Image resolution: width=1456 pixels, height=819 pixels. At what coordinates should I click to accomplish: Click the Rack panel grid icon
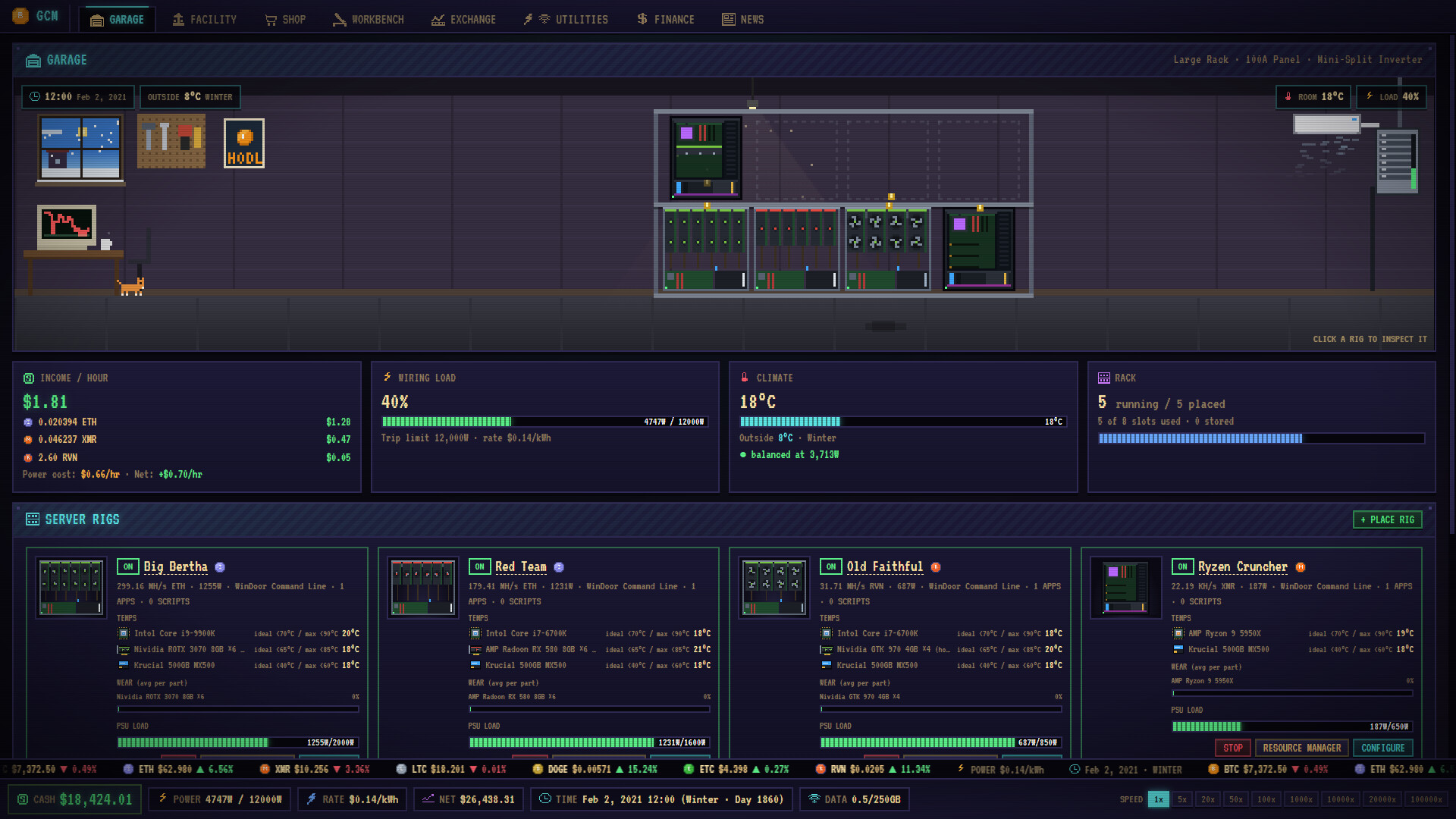coord(1103,378)
